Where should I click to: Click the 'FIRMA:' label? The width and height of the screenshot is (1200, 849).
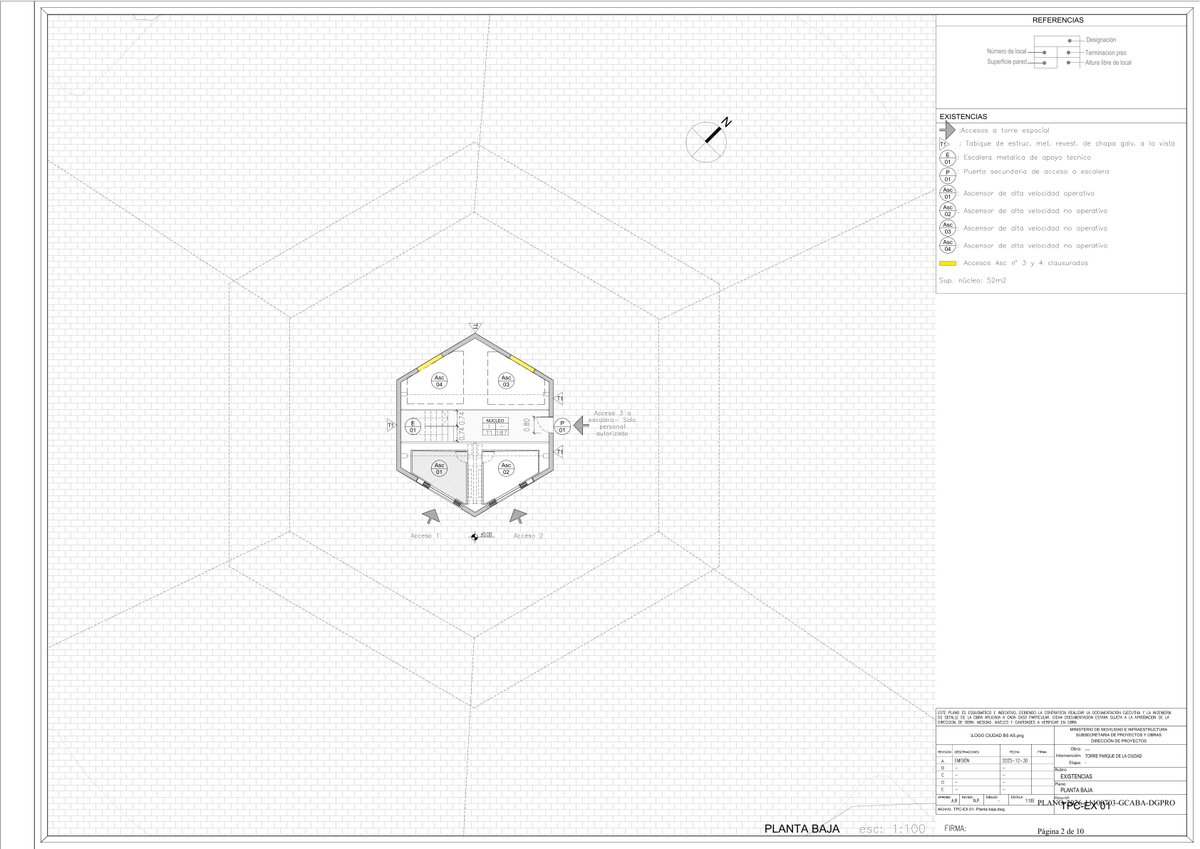click(955, 828)
